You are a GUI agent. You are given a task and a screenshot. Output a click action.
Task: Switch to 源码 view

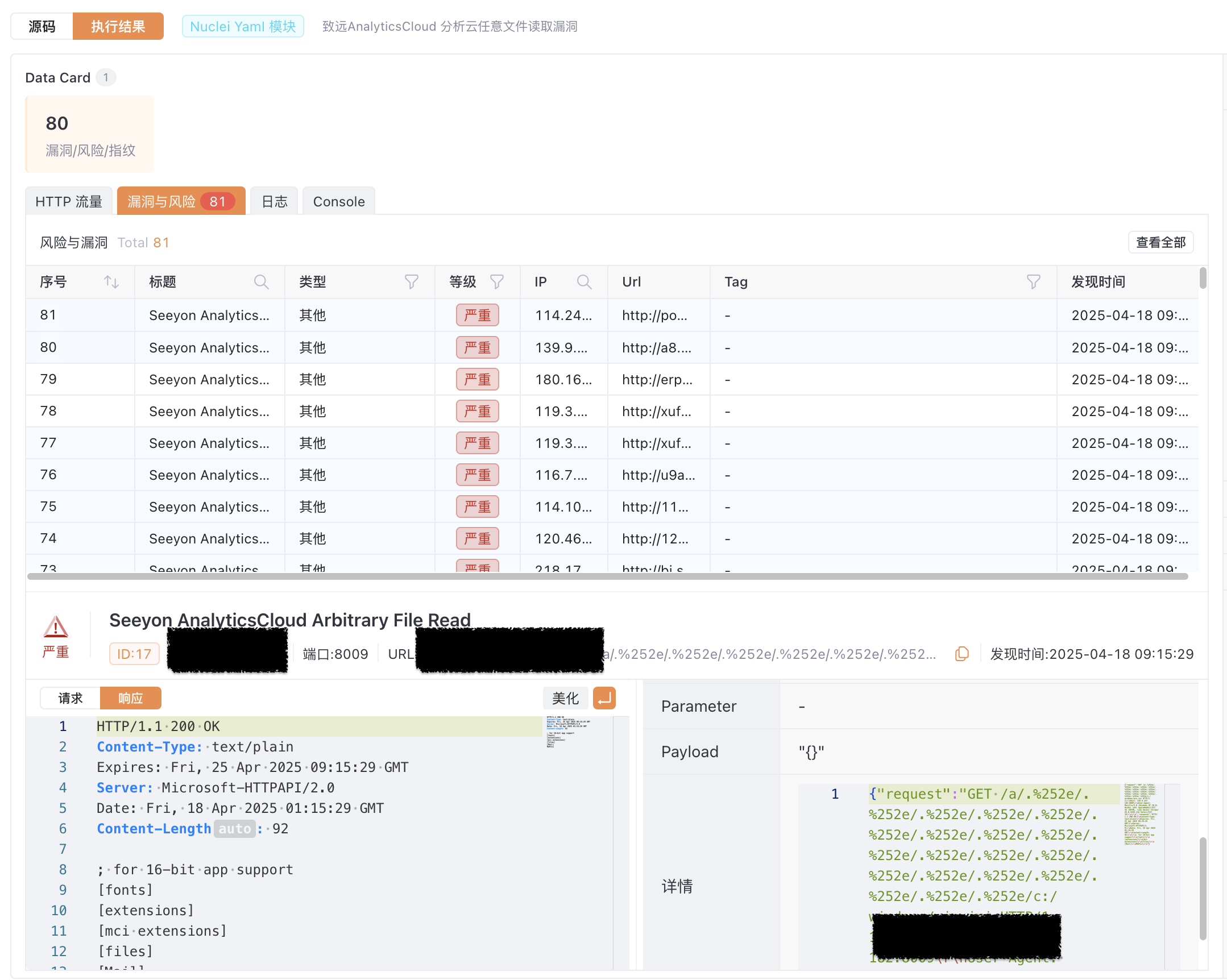(42, 26)
